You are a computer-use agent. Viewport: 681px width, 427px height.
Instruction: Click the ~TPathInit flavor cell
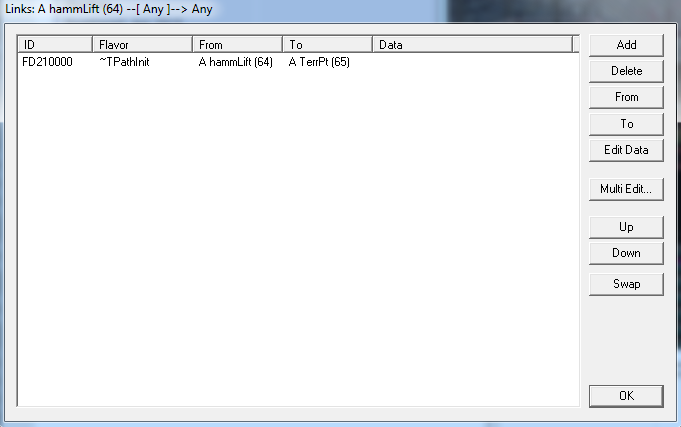pyautogui.click(x=125, y=62)
